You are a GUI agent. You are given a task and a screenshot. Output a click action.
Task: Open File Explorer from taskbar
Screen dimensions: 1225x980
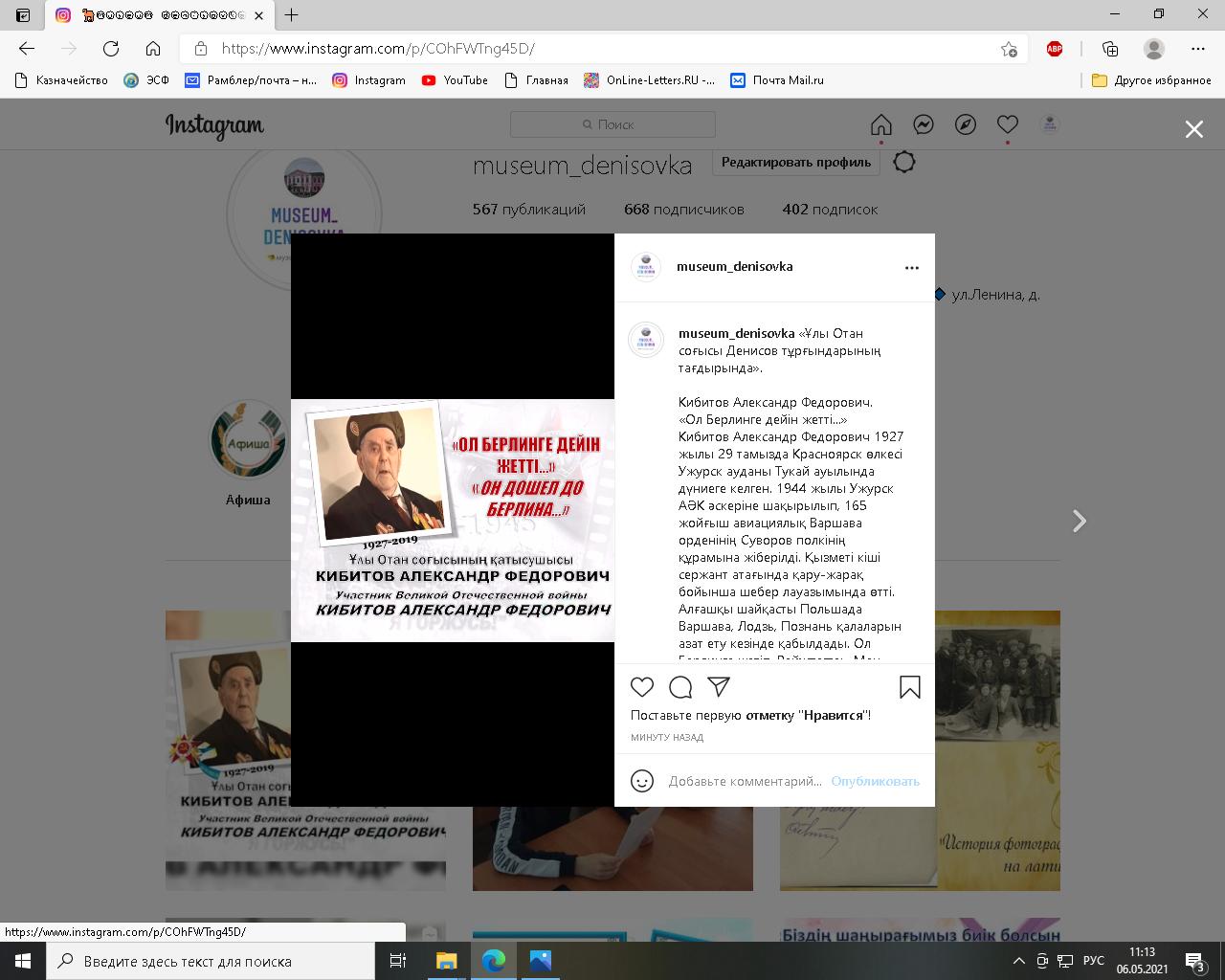pos(446,961)
